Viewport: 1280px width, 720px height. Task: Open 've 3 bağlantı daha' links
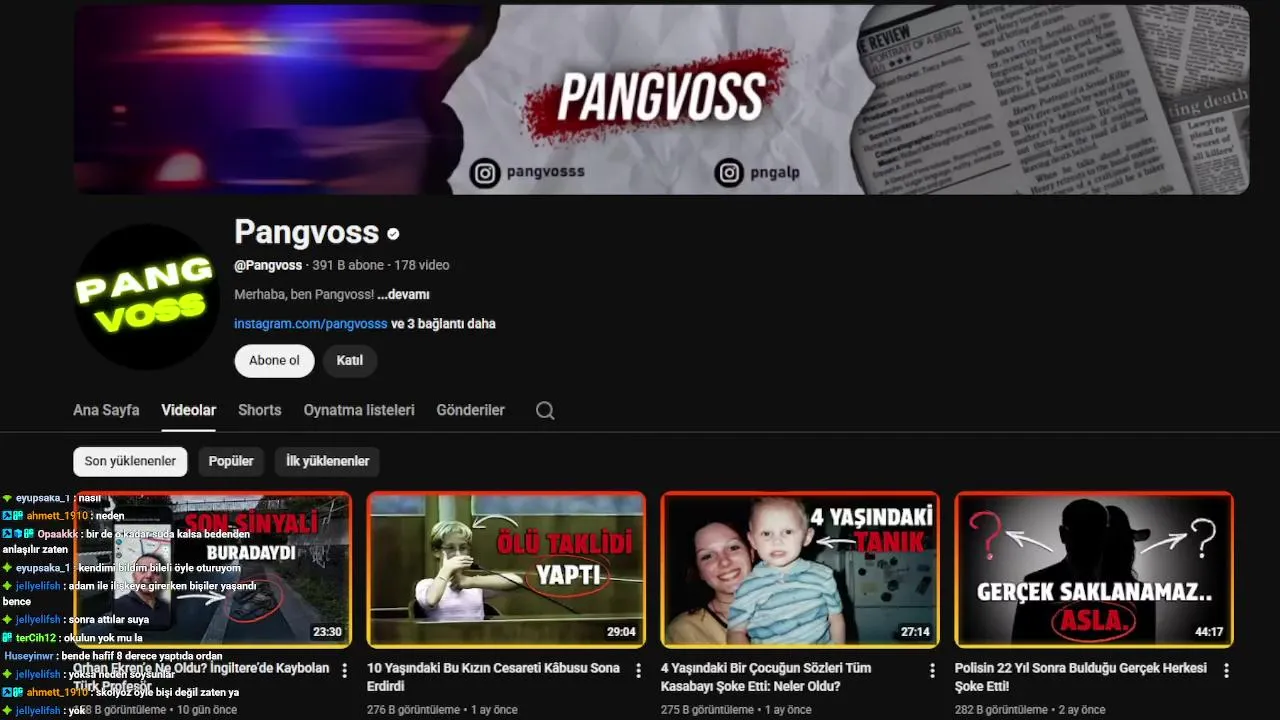(x=443, y=324)
